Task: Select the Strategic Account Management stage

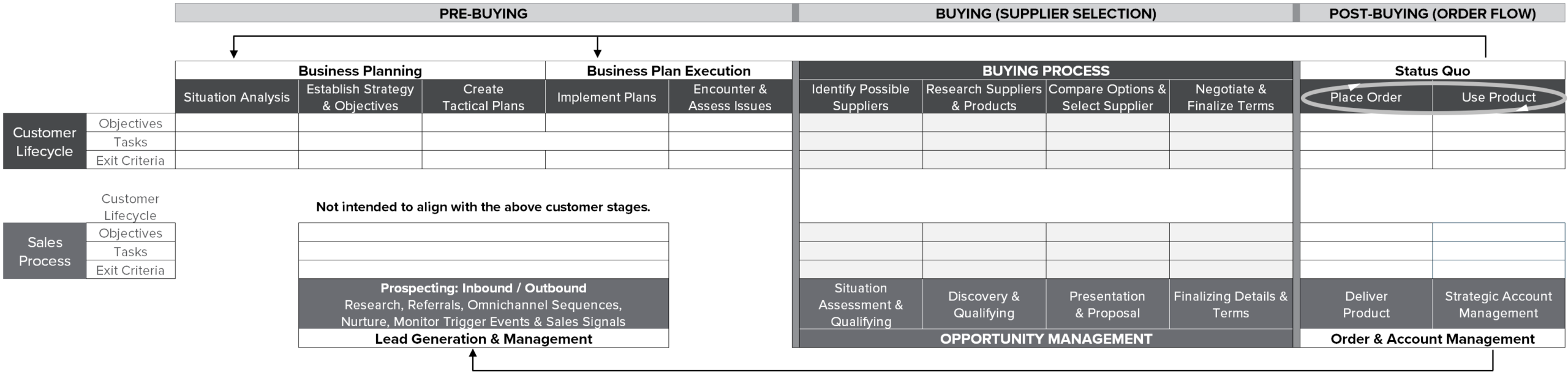Action: (x=1498, y=304)
